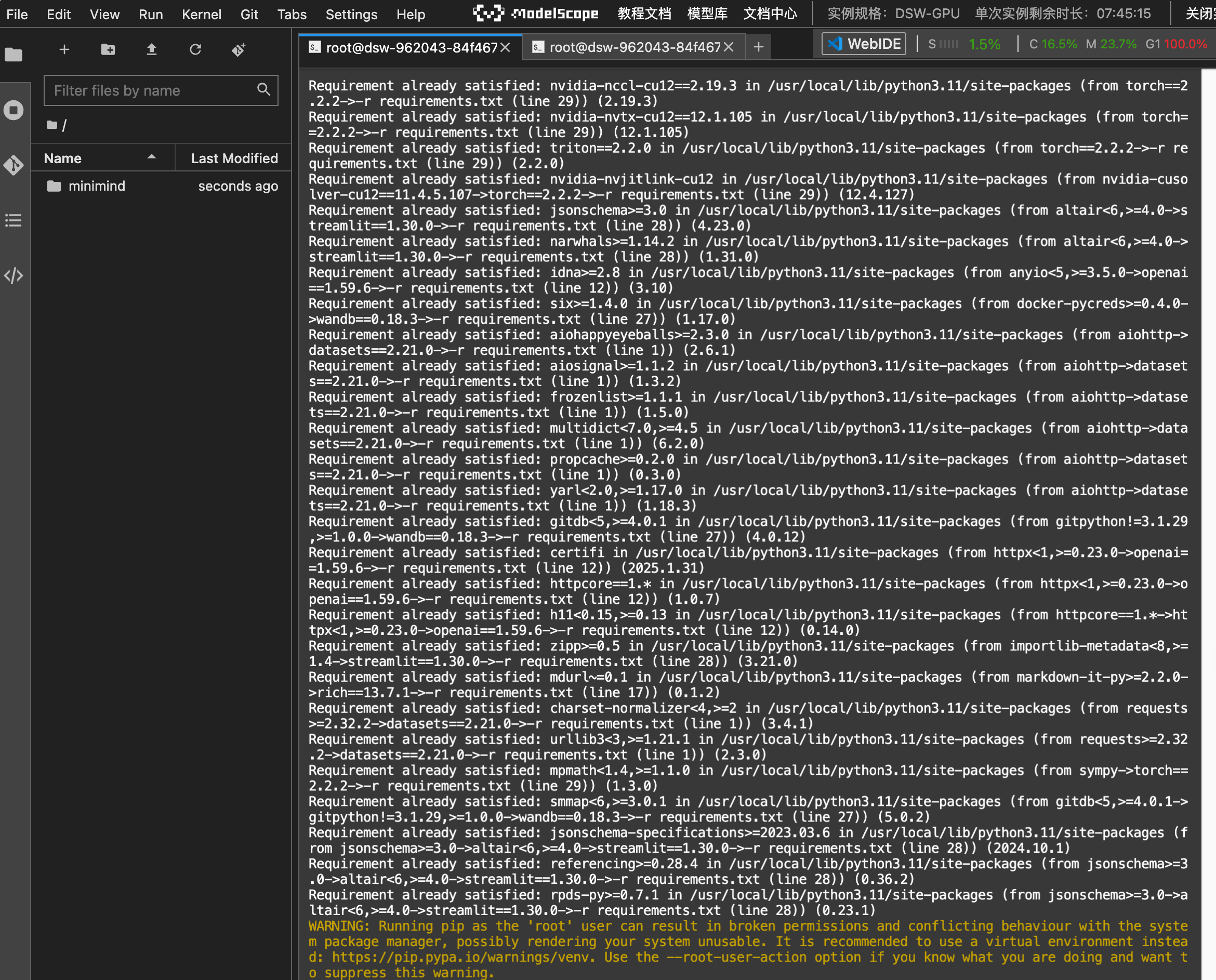Refresh the file list
The image size is (1216, 980).
195,50
